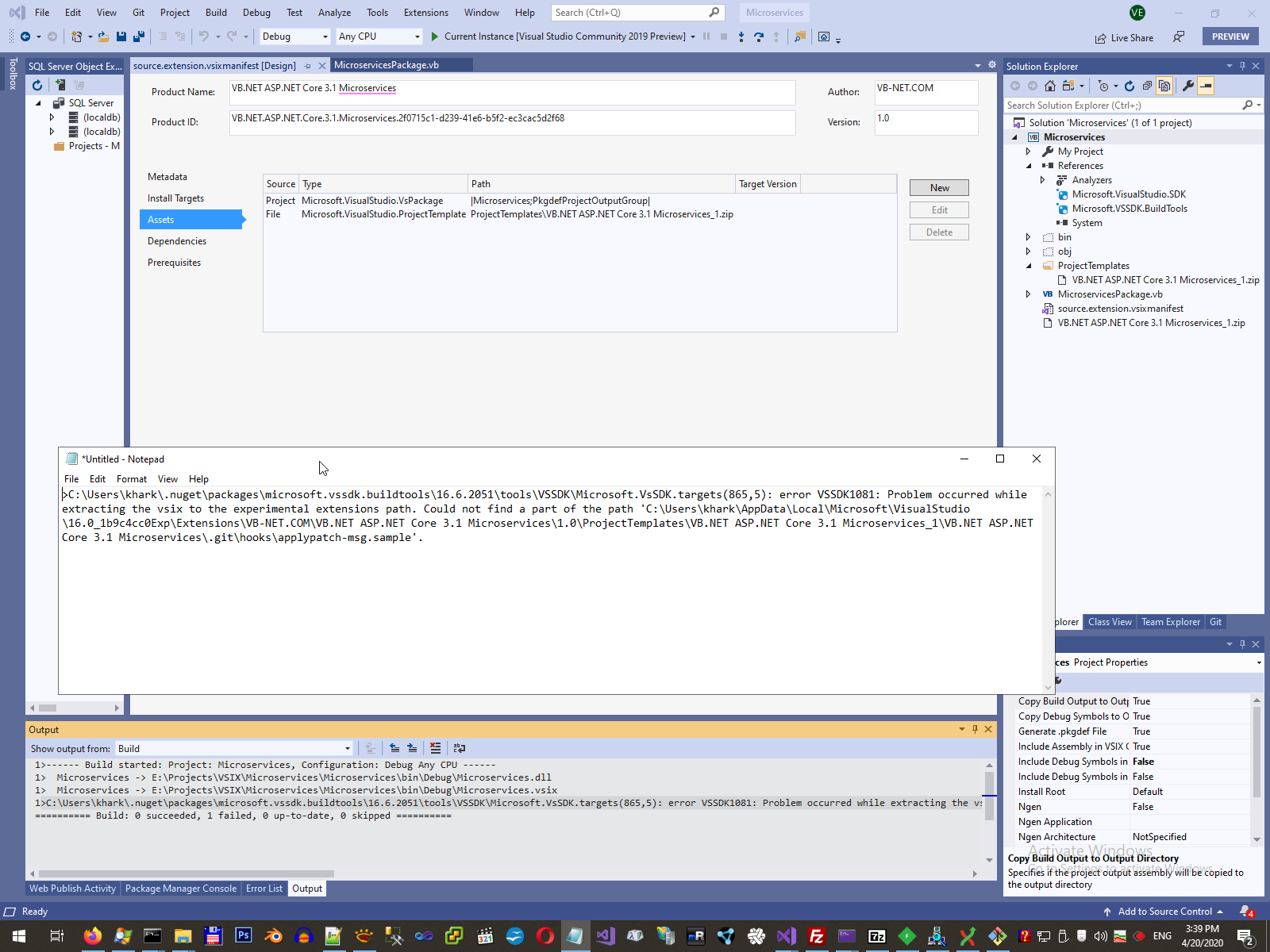
Task: Toggle the pin on source.extension.vsixmanifest tab
Action: (x=308, y=66)
